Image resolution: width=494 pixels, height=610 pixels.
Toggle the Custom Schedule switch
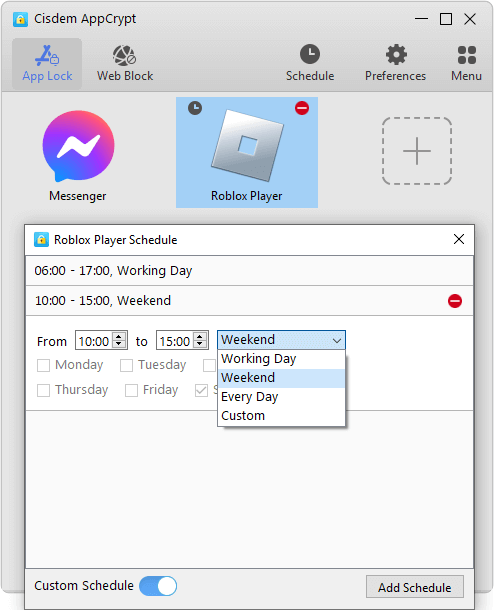tap(158, 586)
